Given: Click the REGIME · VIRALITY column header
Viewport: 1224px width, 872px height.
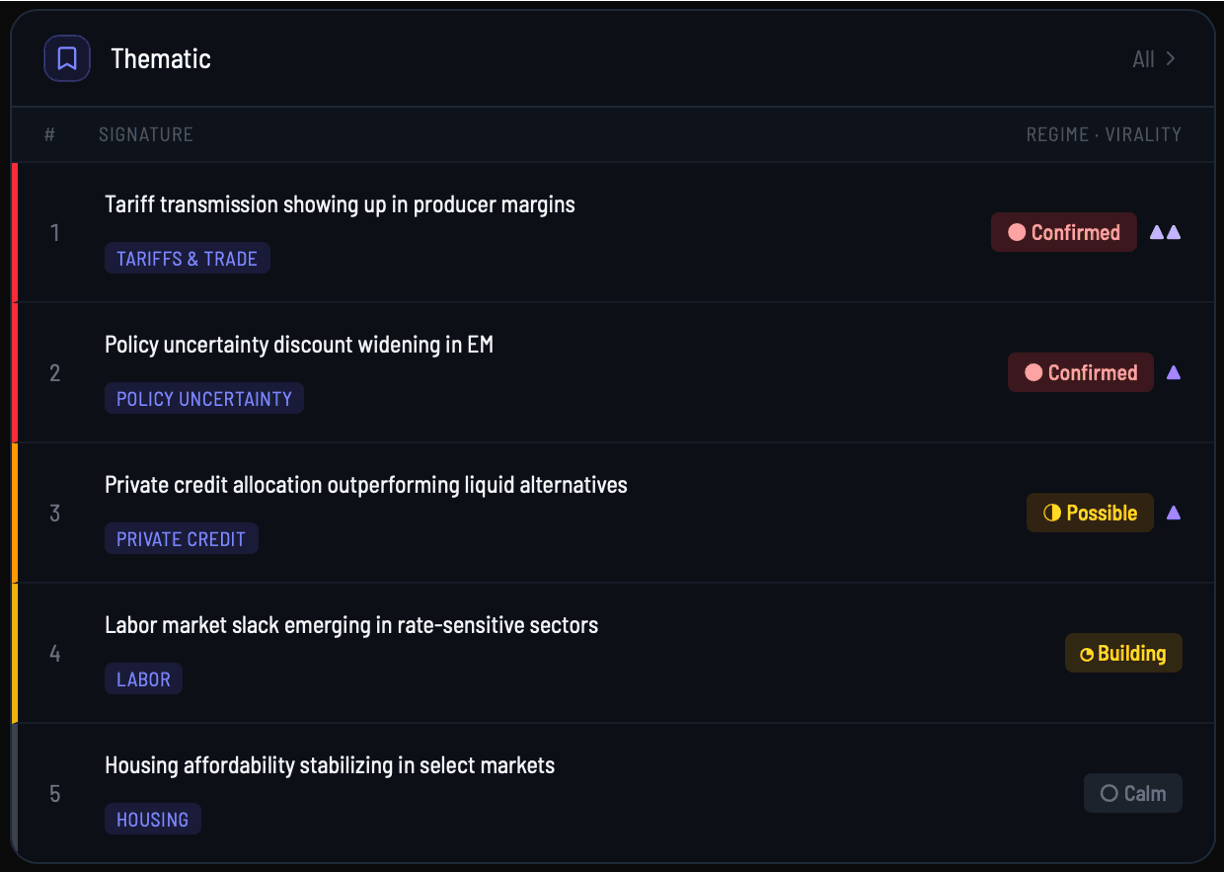Looking at the screenshot, I should click(1104, 134).
